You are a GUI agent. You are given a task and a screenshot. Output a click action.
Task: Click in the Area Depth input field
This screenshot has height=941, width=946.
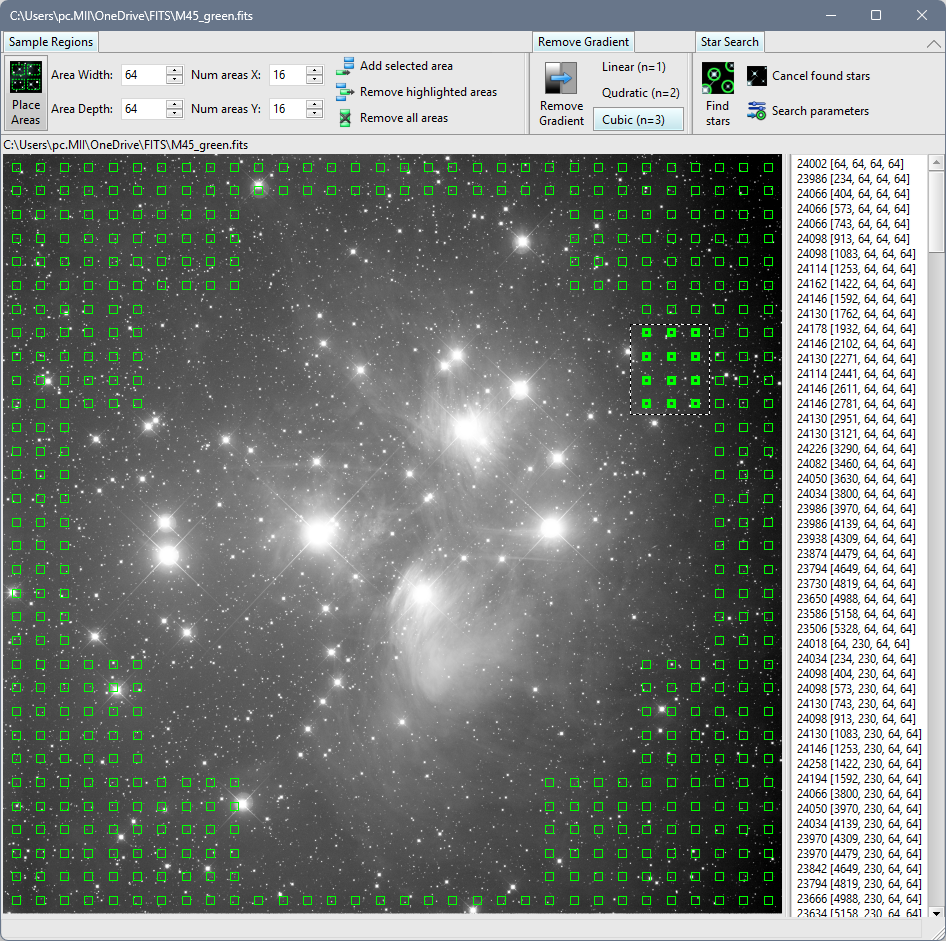point(142,109)
